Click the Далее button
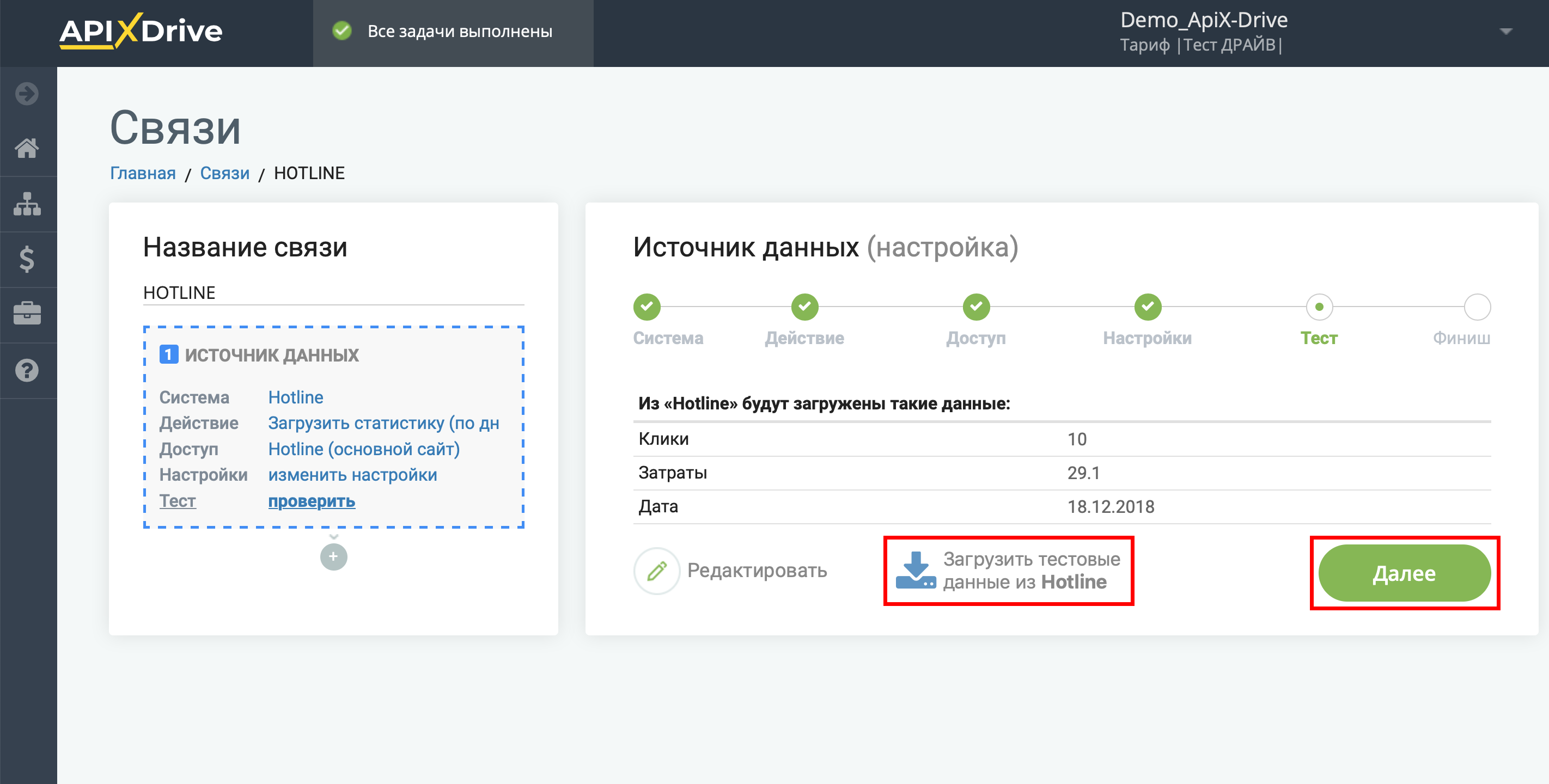 [x=1404, y=573]
